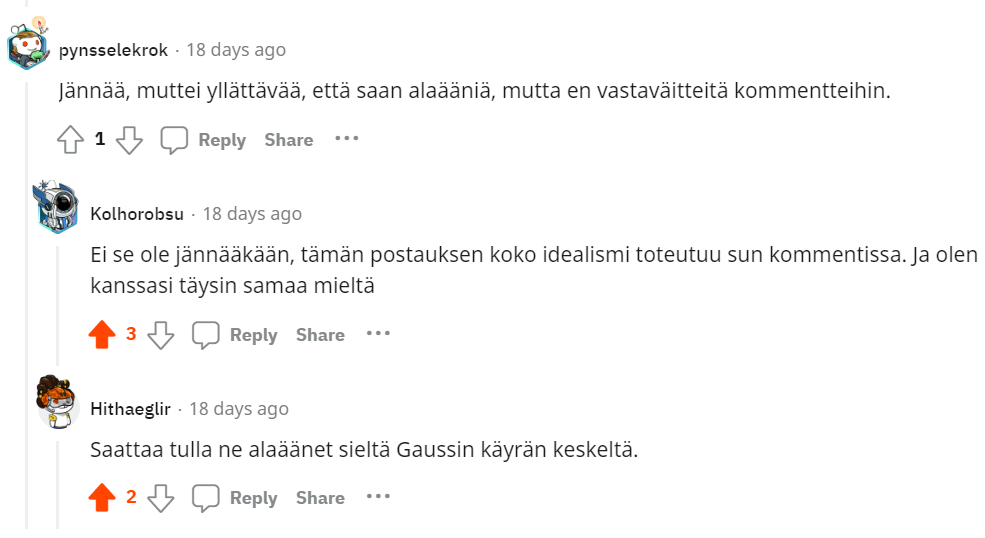Open more options menu on Hithaeglir's comment
This screenshot has width=985, height=538.
pyautogui.click(x=378, y=496)
